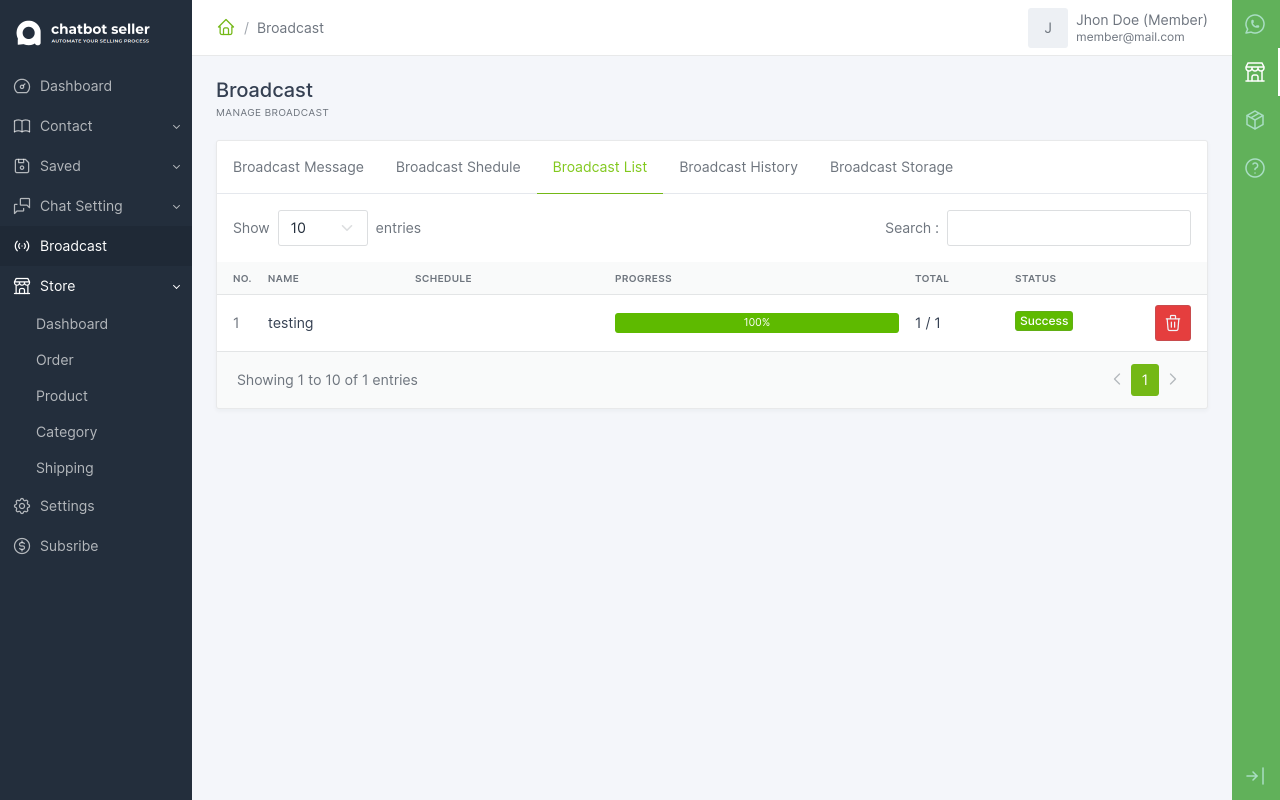
Task: Open the Broadcast History tab
Action: pyautogui.click(x=739, y=167)
